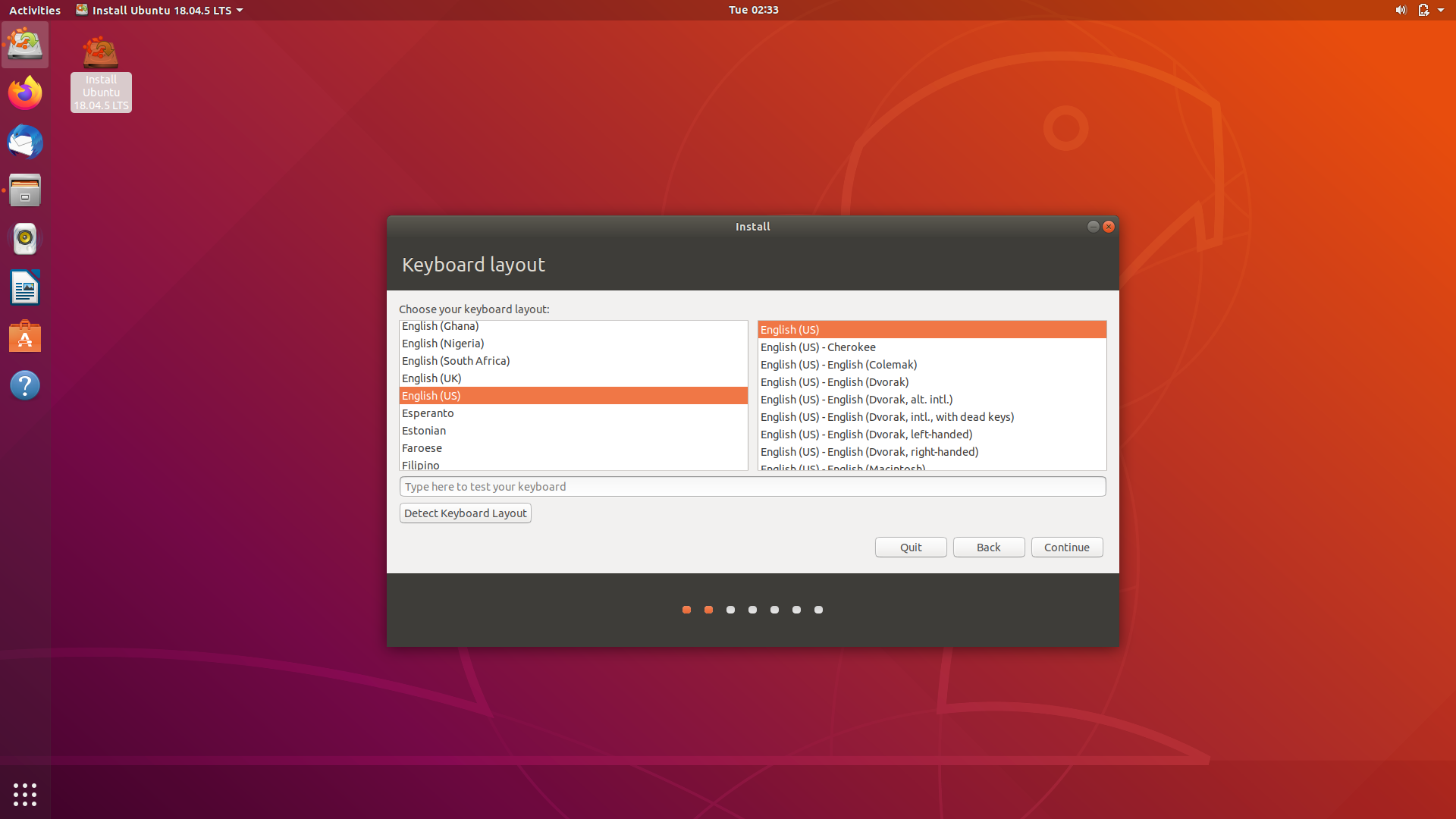This screenshot has width=1456, height=819.
Task: Open the Help icon in dock
Action: point(25,385)
